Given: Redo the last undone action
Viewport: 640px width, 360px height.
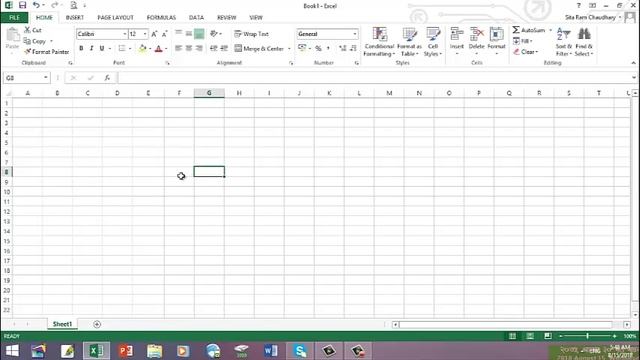Looking at the screenshot, I should point(55,5).
